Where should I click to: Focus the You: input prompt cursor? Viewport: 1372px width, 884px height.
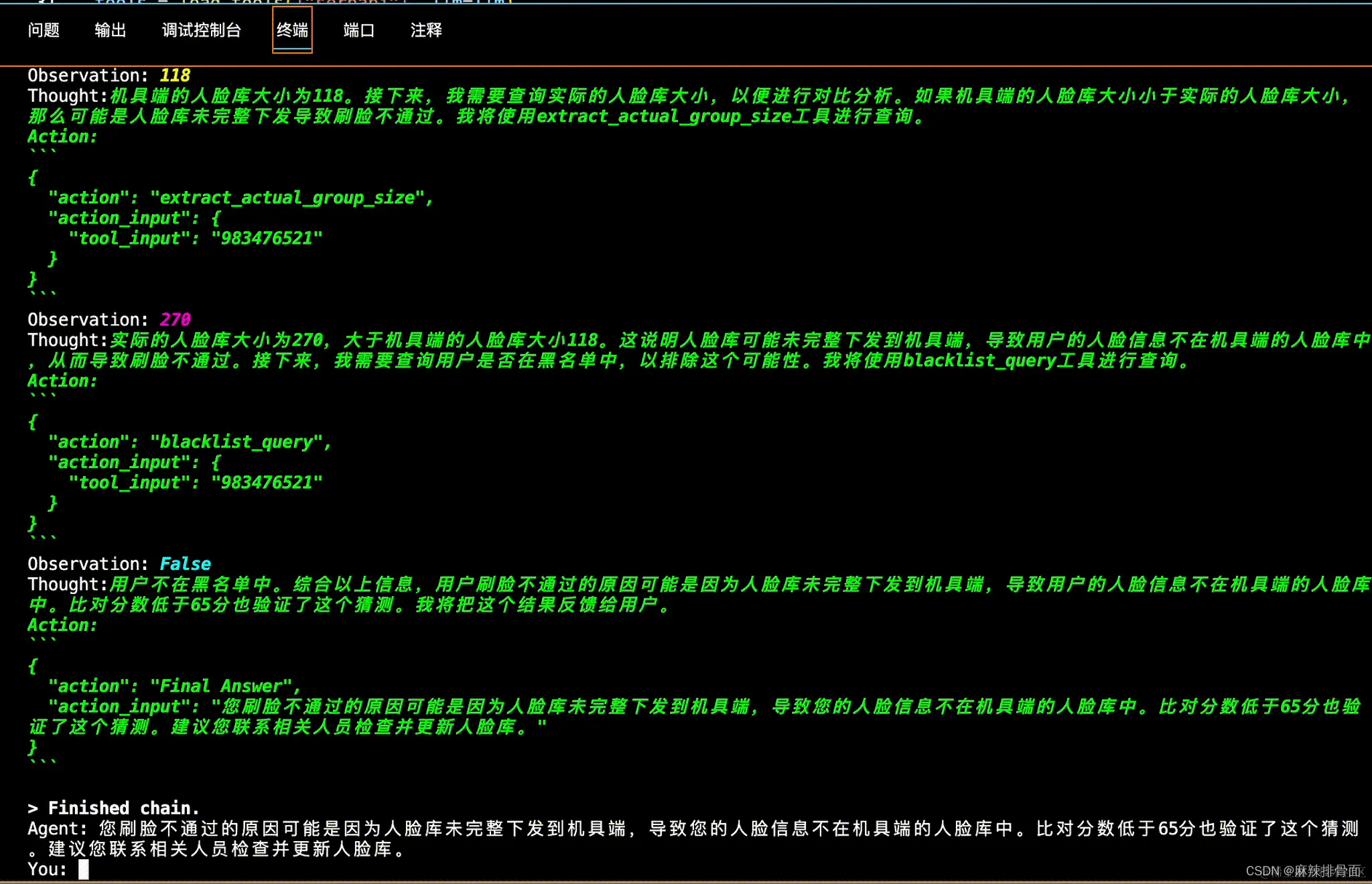84,869
